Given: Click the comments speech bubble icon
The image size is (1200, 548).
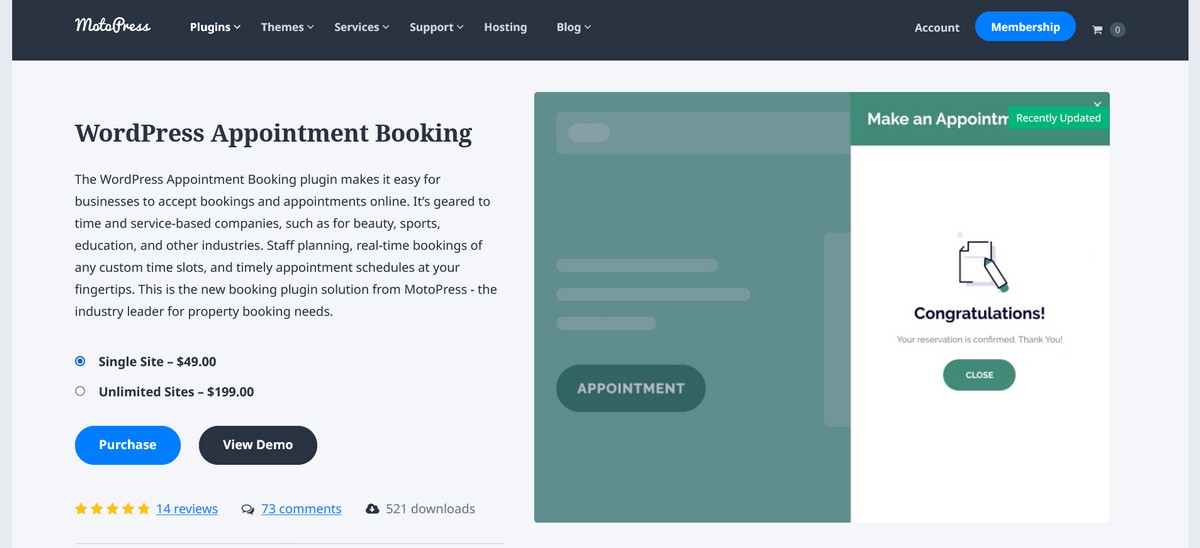Looking at the screenshot, I should 248,509.
